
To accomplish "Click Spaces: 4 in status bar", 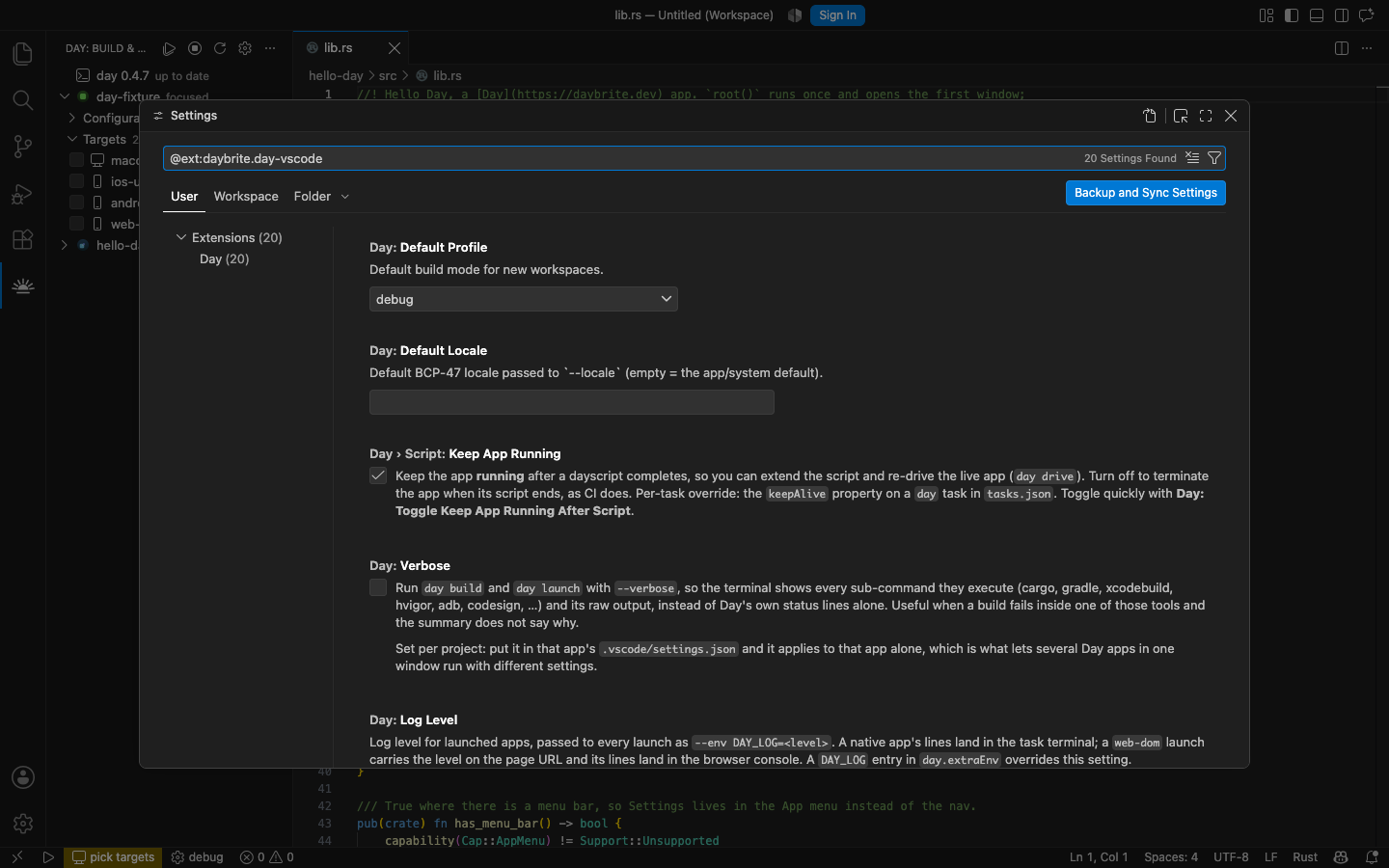I will [1171, 857].
